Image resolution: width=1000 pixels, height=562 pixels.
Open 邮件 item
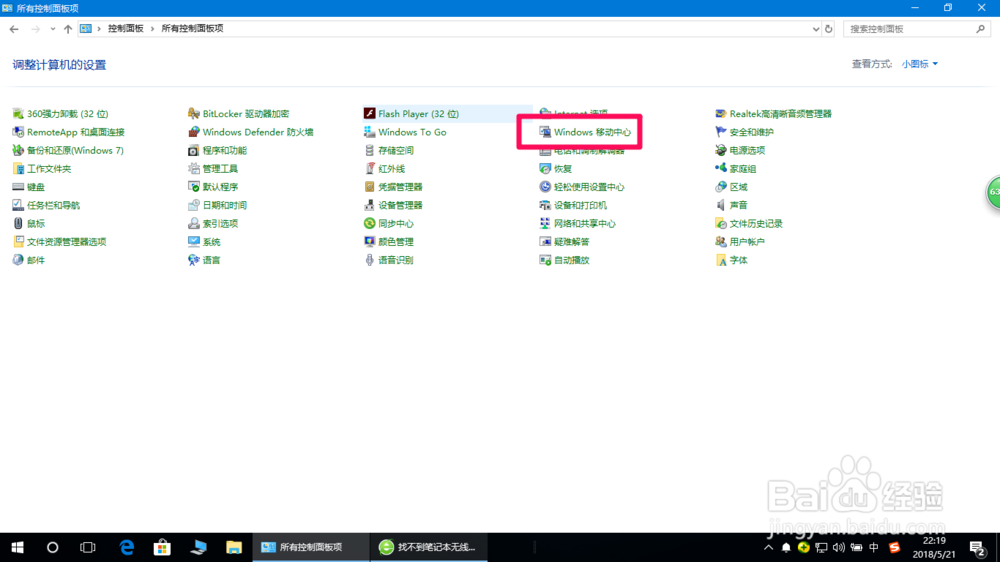coord(29,260)
